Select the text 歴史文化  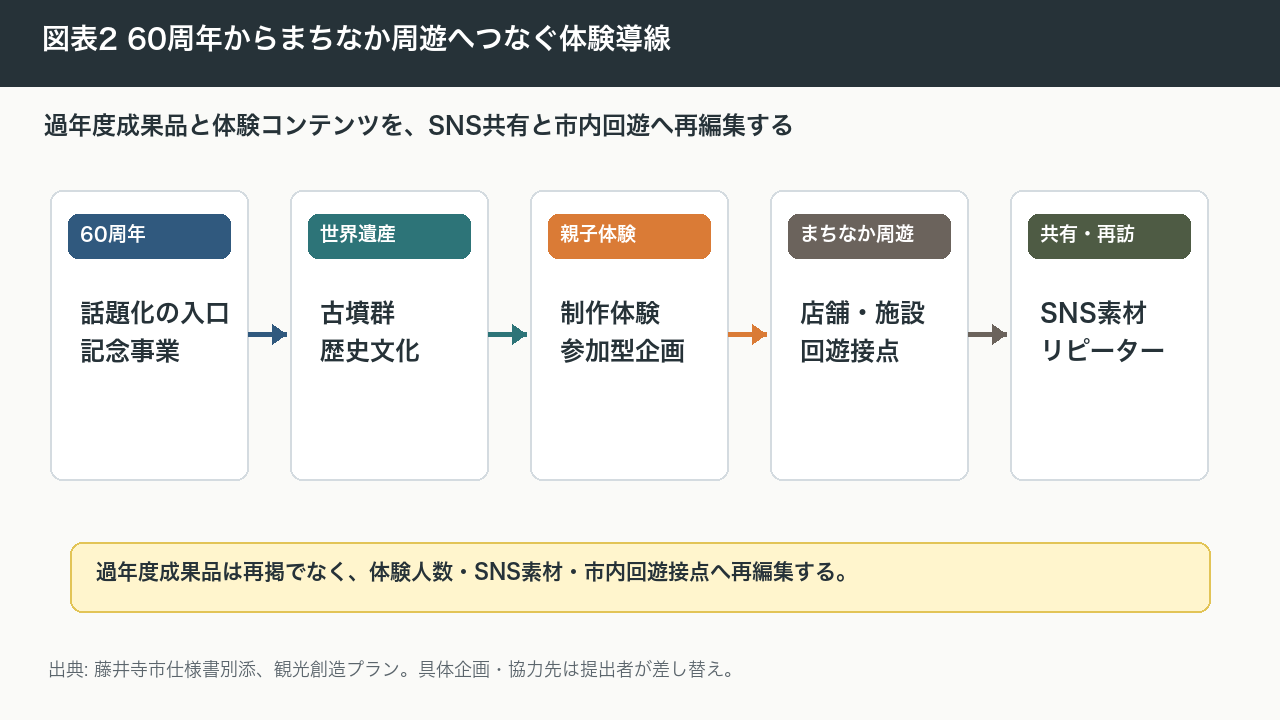[x=370, y=352]
